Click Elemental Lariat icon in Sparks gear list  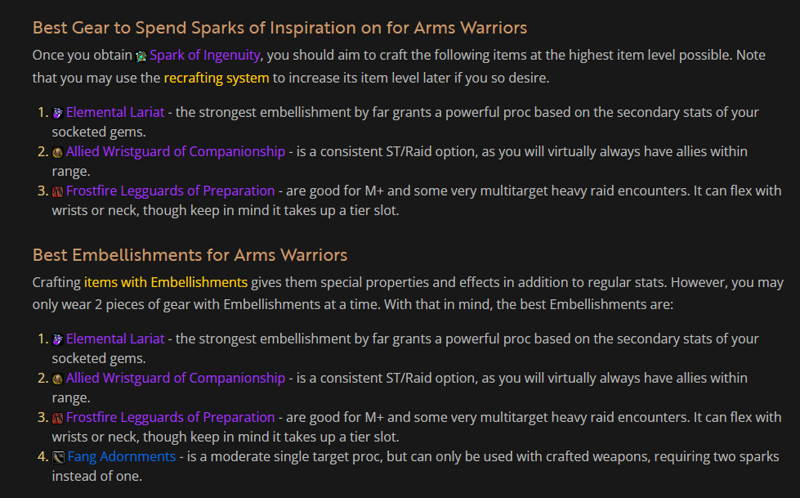point(58,113)
